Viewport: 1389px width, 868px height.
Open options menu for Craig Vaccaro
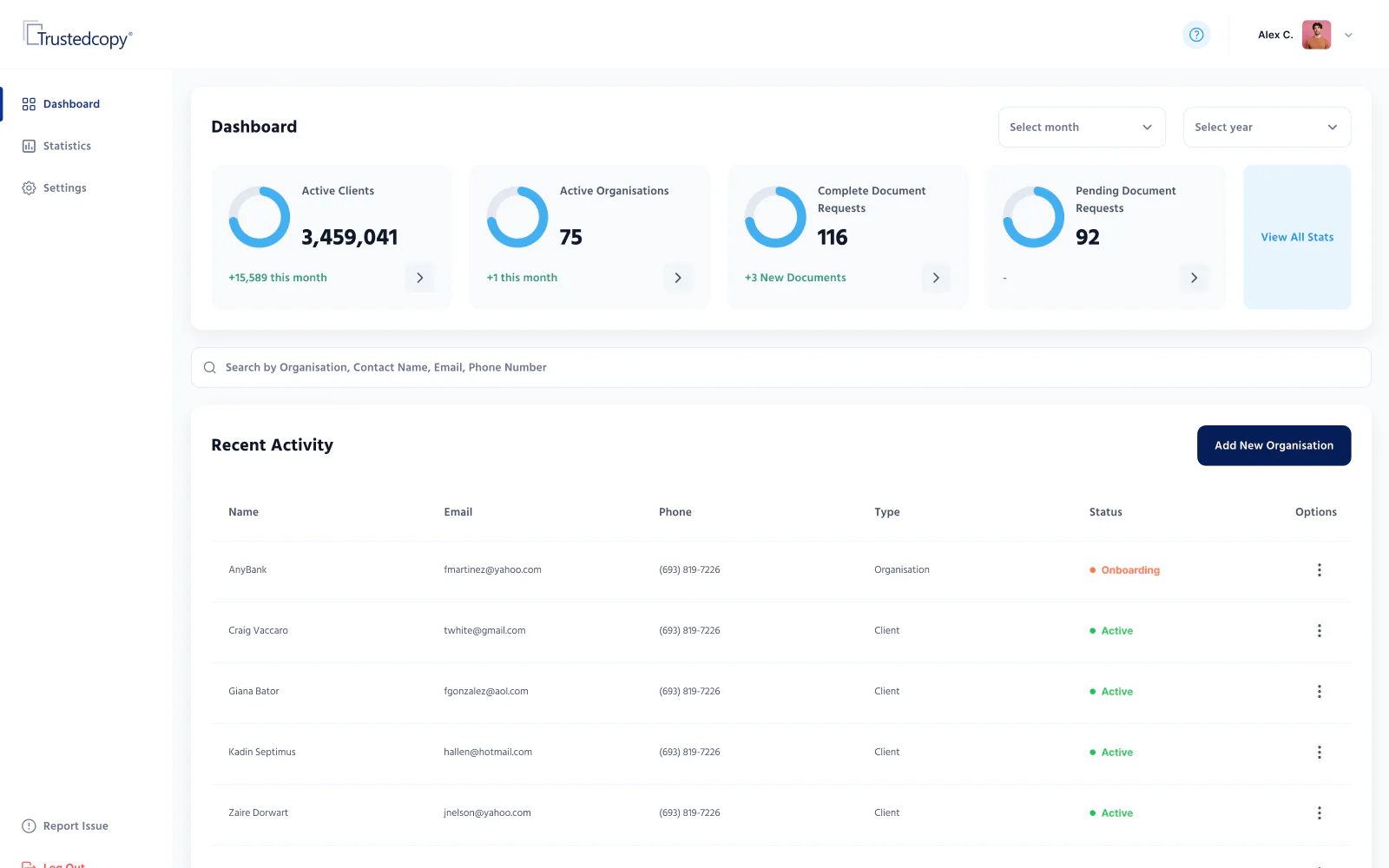tap(1319, 631)
